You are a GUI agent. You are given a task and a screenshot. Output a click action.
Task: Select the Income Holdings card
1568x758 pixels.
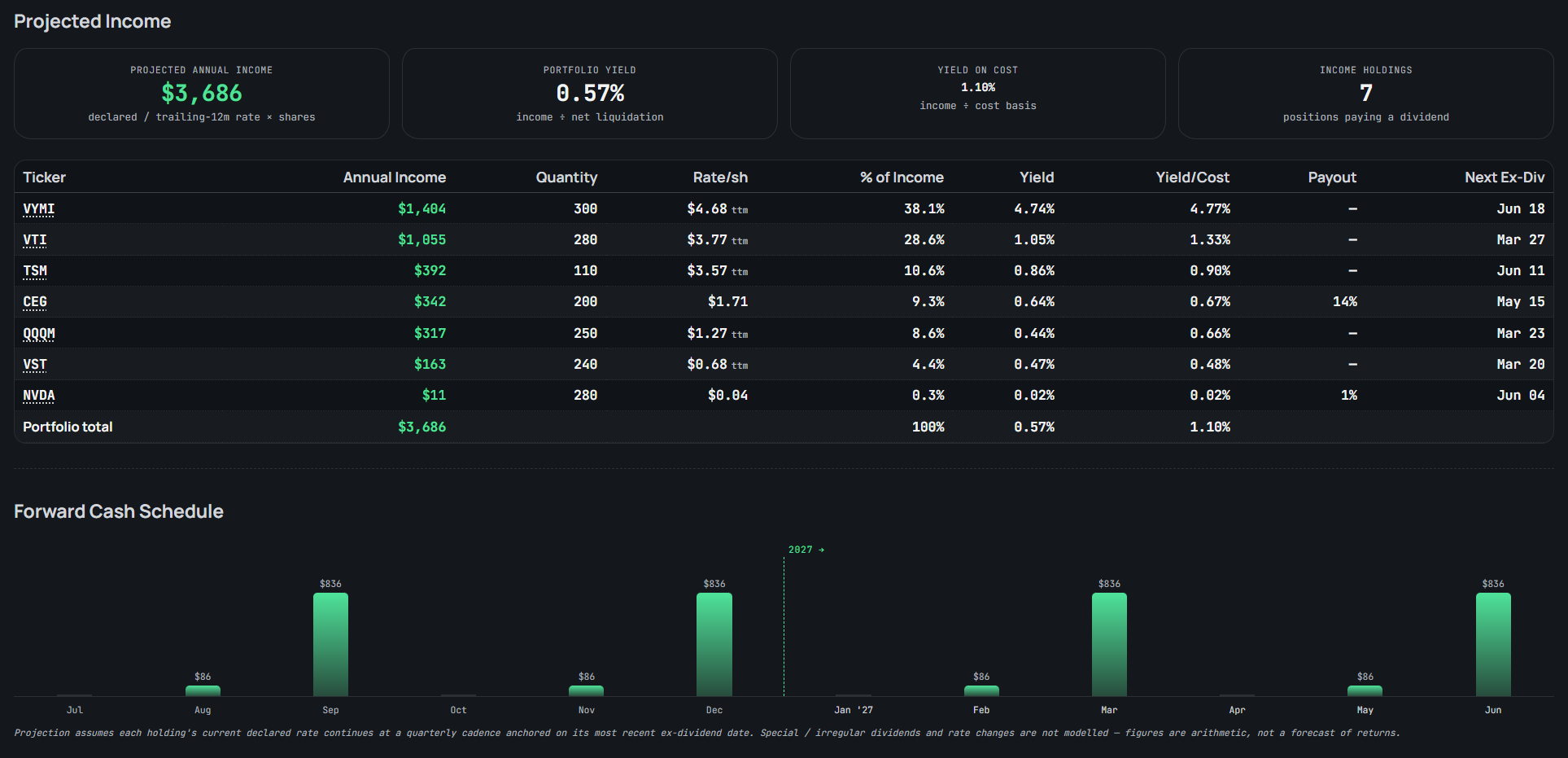1366,94
